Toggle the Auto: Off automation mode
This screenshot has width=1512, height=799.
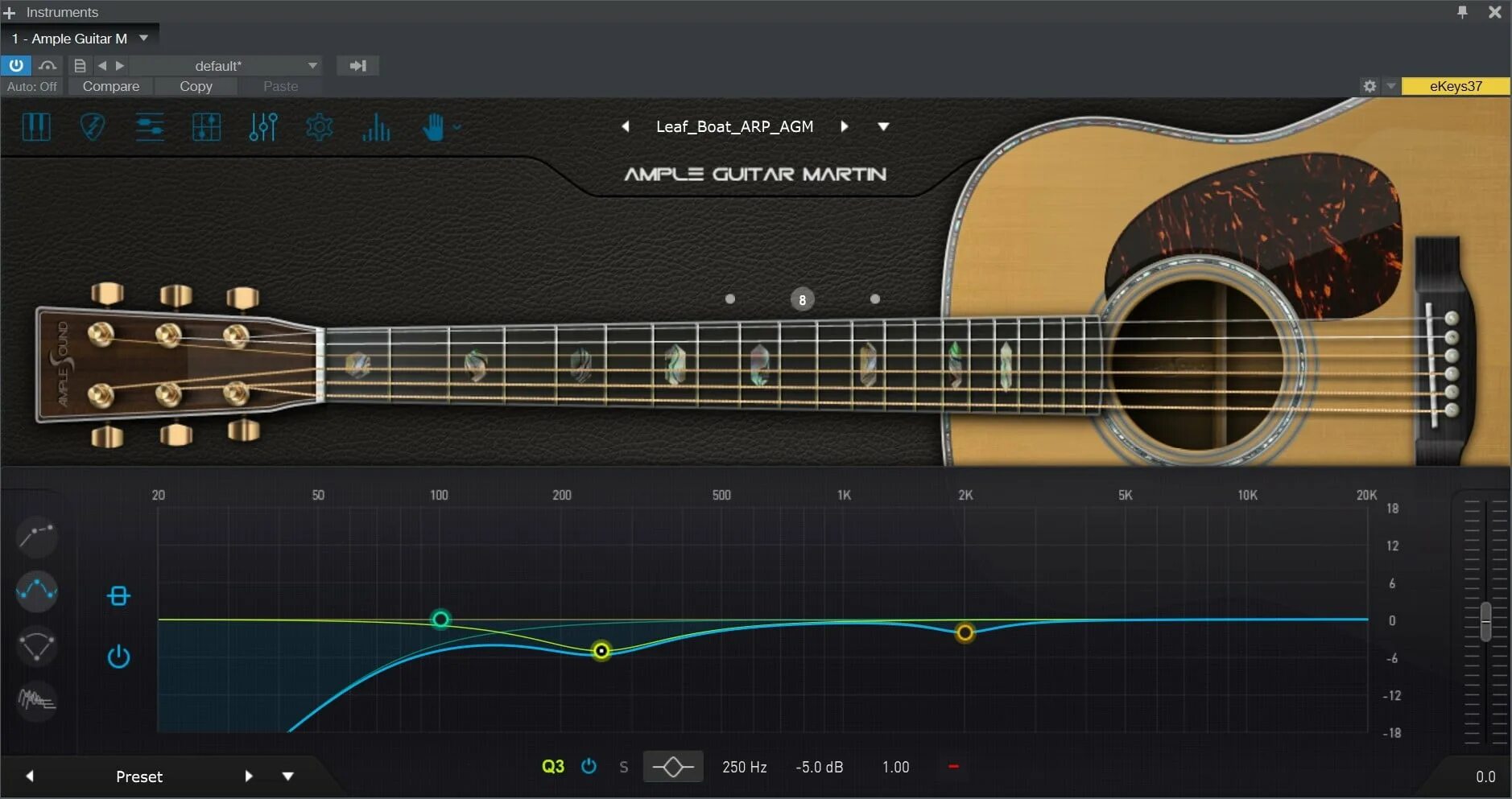click(32, 86)
